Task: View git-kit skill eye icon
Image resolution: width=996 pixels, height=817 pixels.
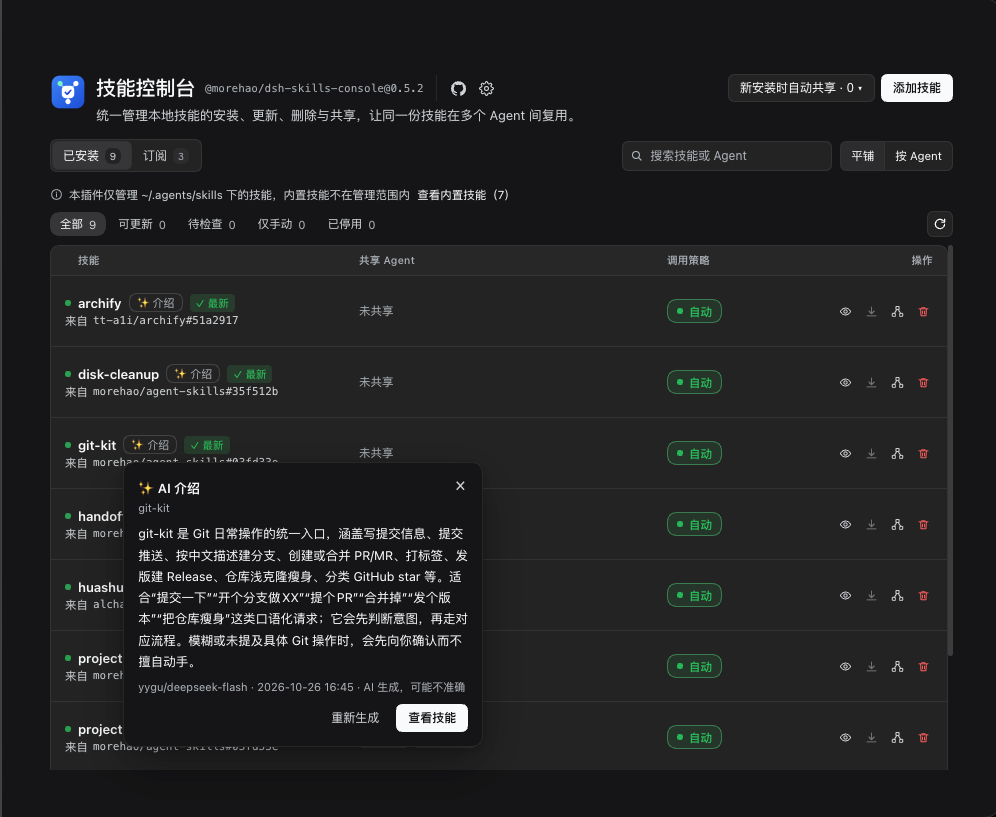Action: [x=845, y=454]
